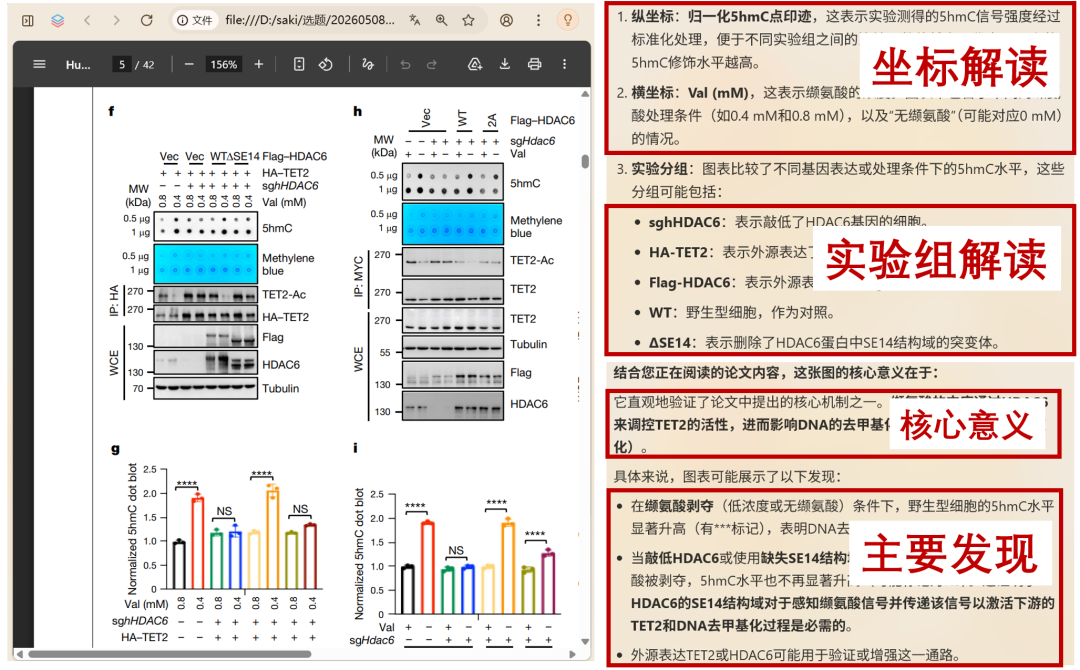Focus the file URL address bar
The height and width of the screenshot is (670, 1080).
coord(310,21)
